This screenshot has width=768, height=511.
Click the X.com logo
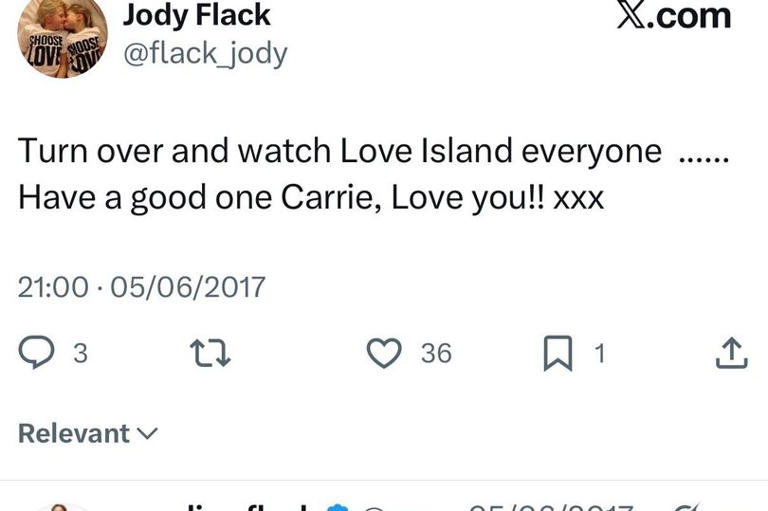[673, 16]
